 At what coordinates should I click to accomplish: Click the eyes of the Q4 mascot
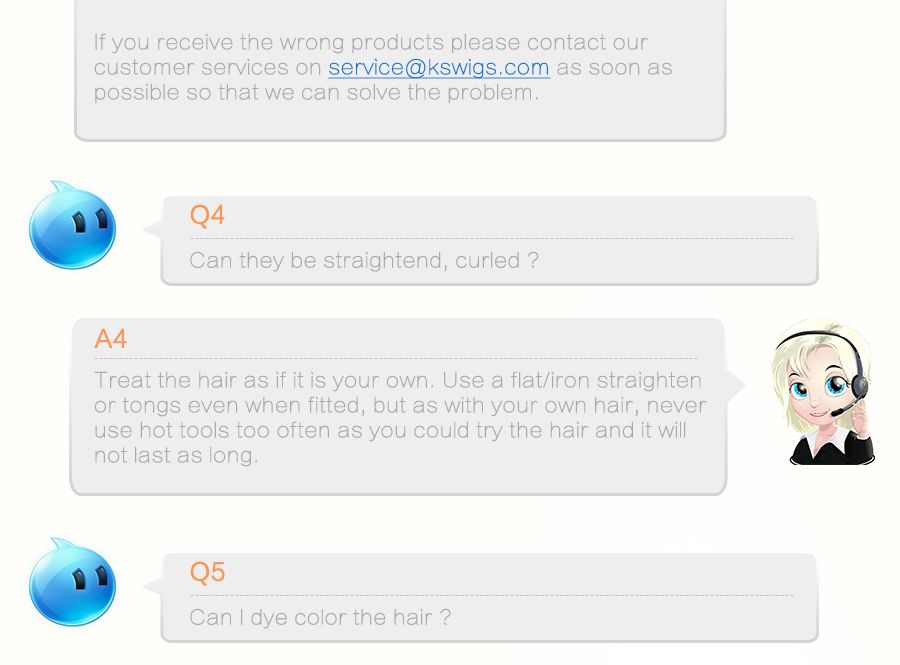coord(90,220)
